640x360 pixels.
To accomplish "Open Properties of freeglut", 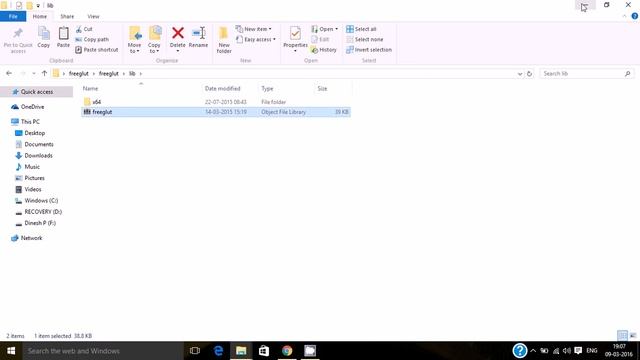I will pyautogui.click(x=295, y=39).
